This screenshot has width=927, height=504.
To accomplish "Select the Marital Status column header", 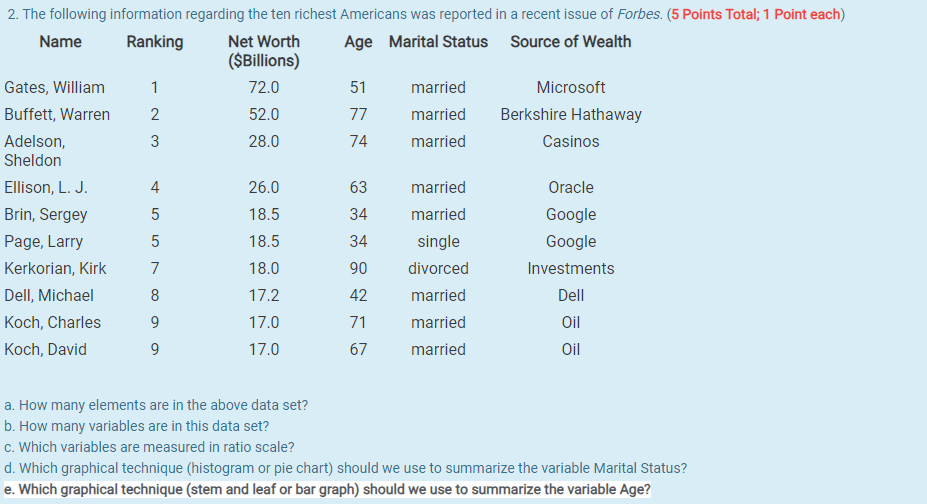I will tap(438, 42).
